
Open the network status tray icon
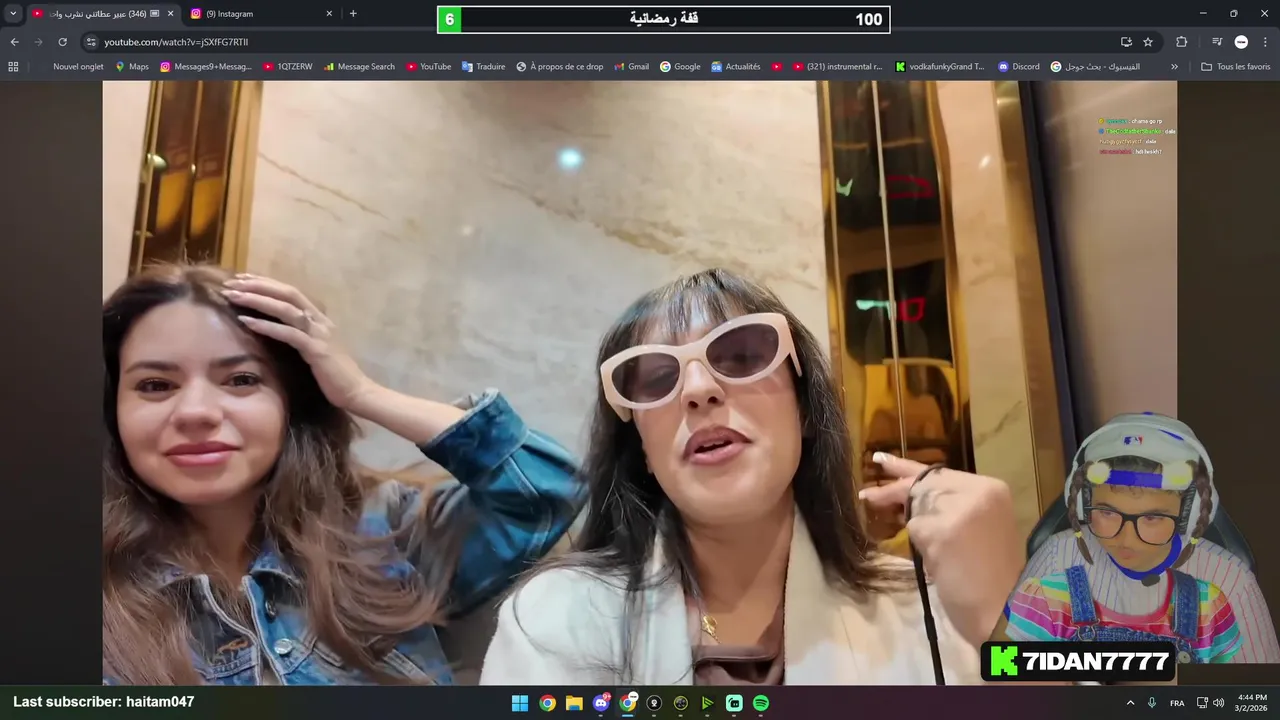[x=1202, y=703]
